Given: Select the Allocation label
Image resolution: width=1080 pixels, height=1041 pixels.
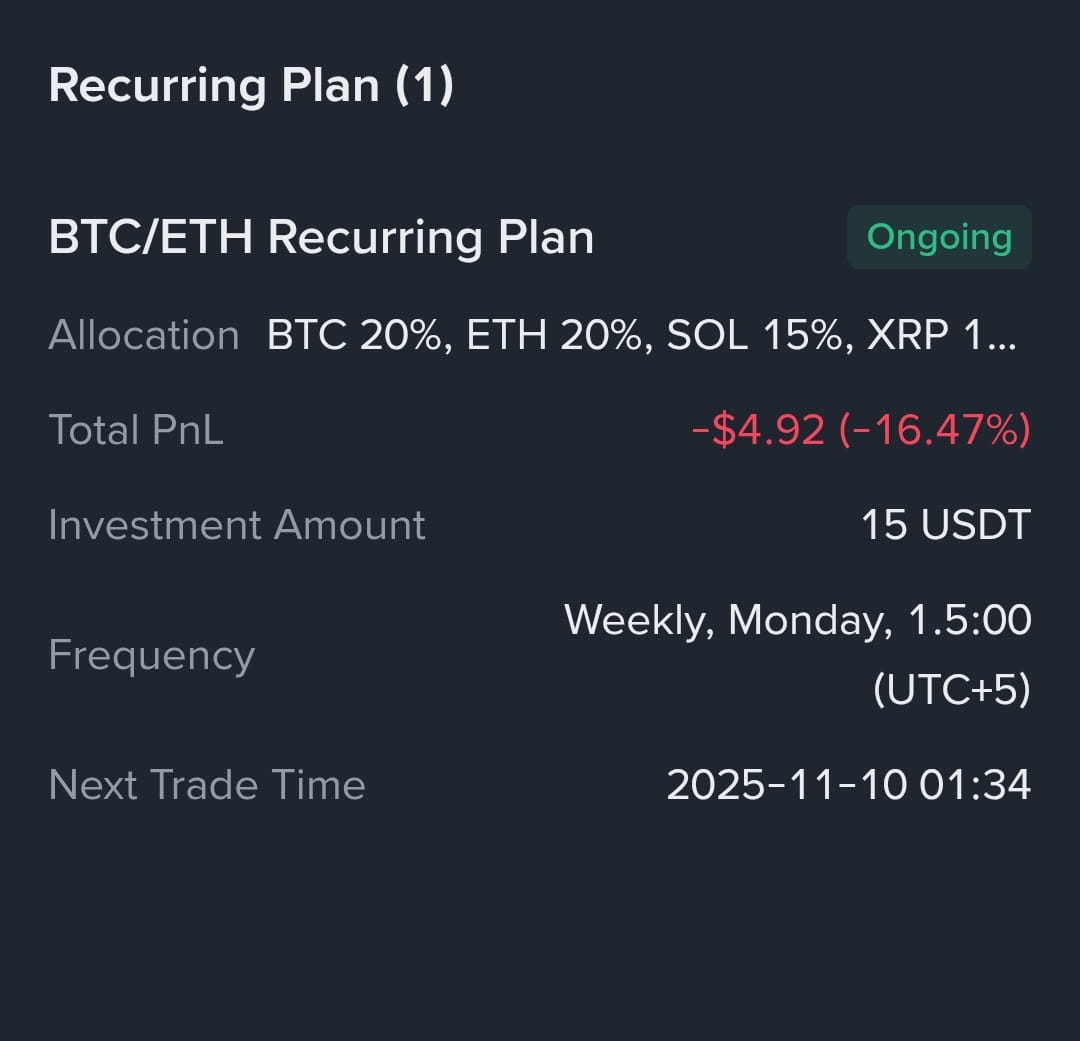Looking at the screenshot, I should pos(144,335).
